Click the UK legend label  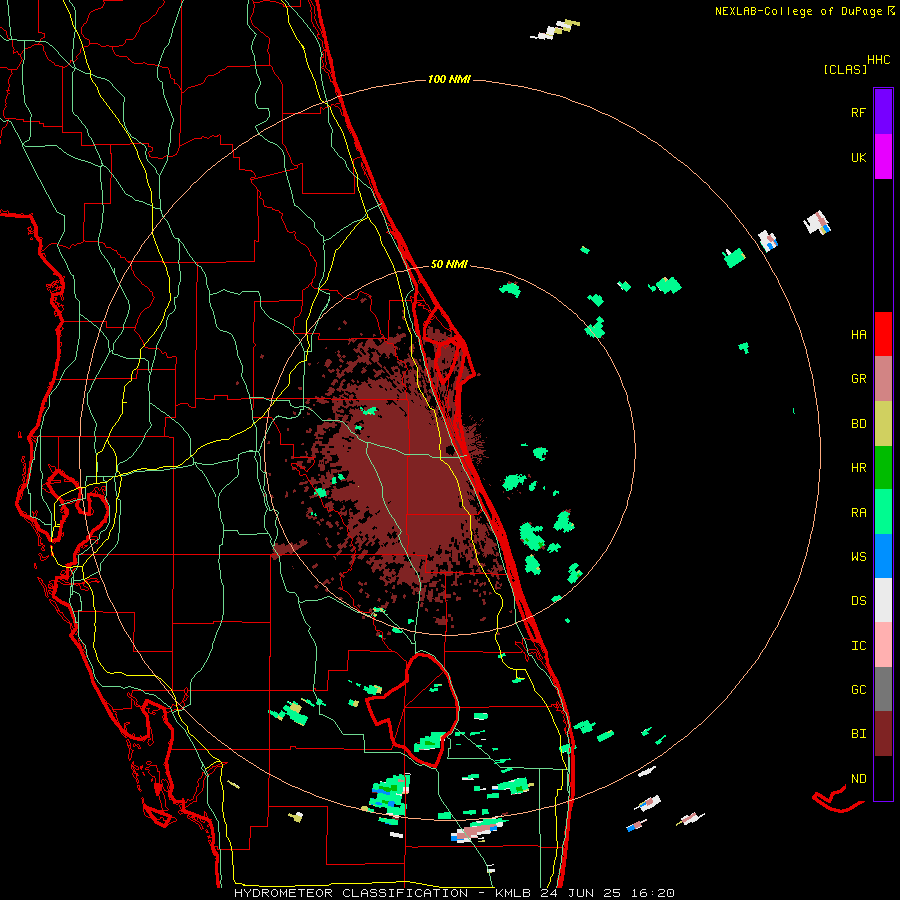click(x=858, y=157)
